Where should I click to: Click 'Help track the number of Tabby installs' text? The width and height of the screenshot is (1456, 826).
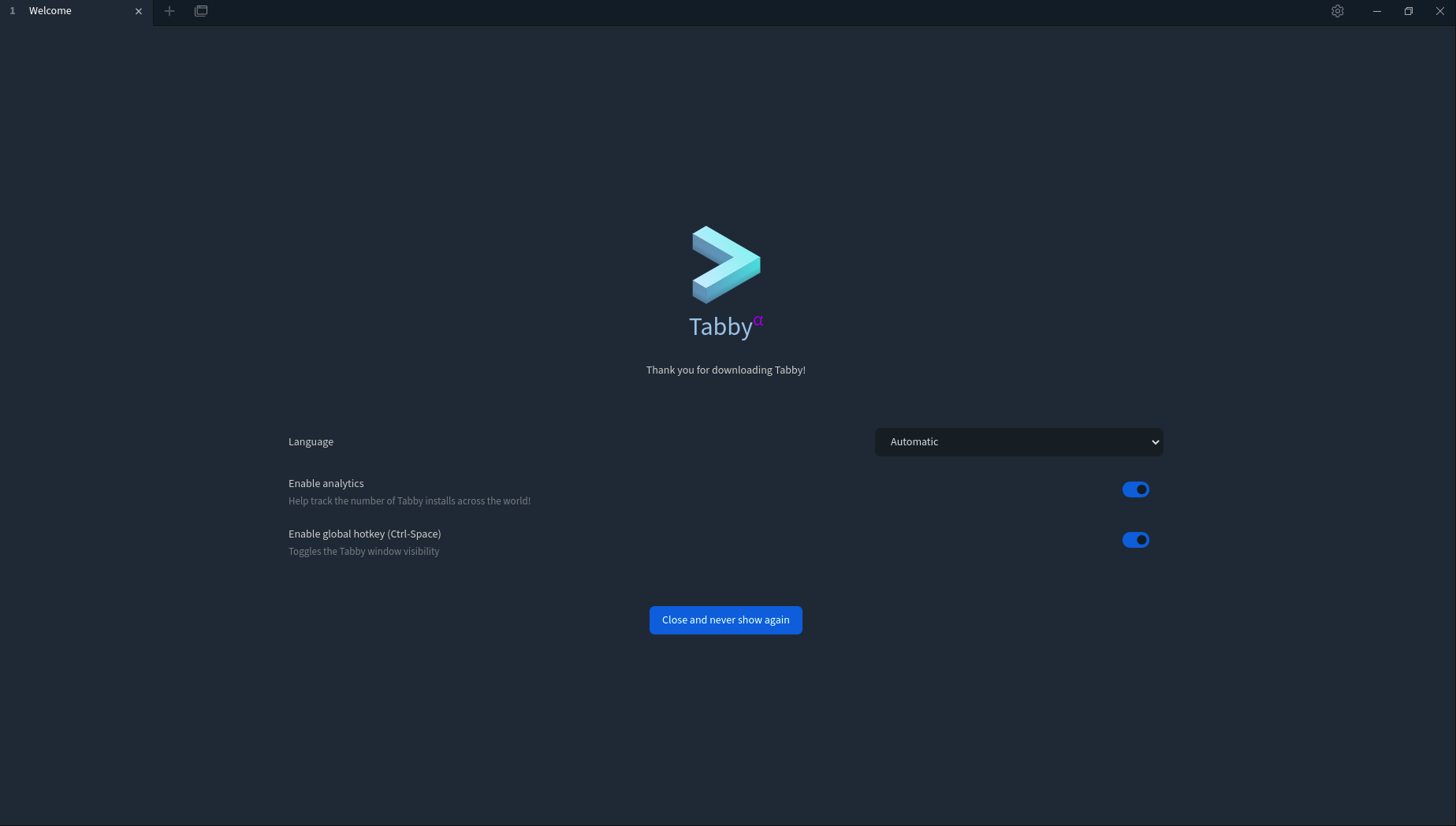tap(409, 501)
